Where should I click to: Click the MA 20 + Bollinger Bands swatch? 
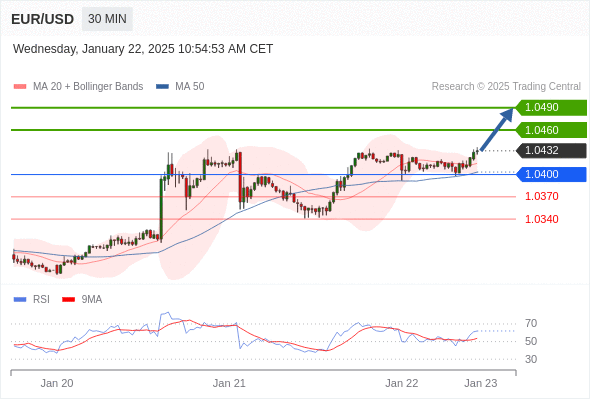20,87
